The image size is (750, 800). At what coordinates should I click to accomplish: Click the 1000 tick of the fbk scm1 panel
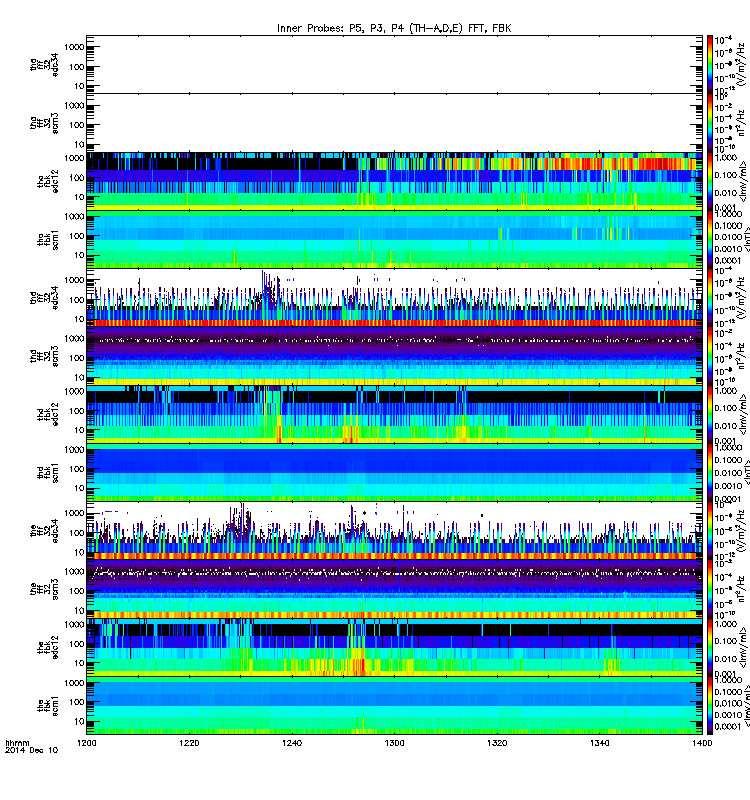coord(74,683)
